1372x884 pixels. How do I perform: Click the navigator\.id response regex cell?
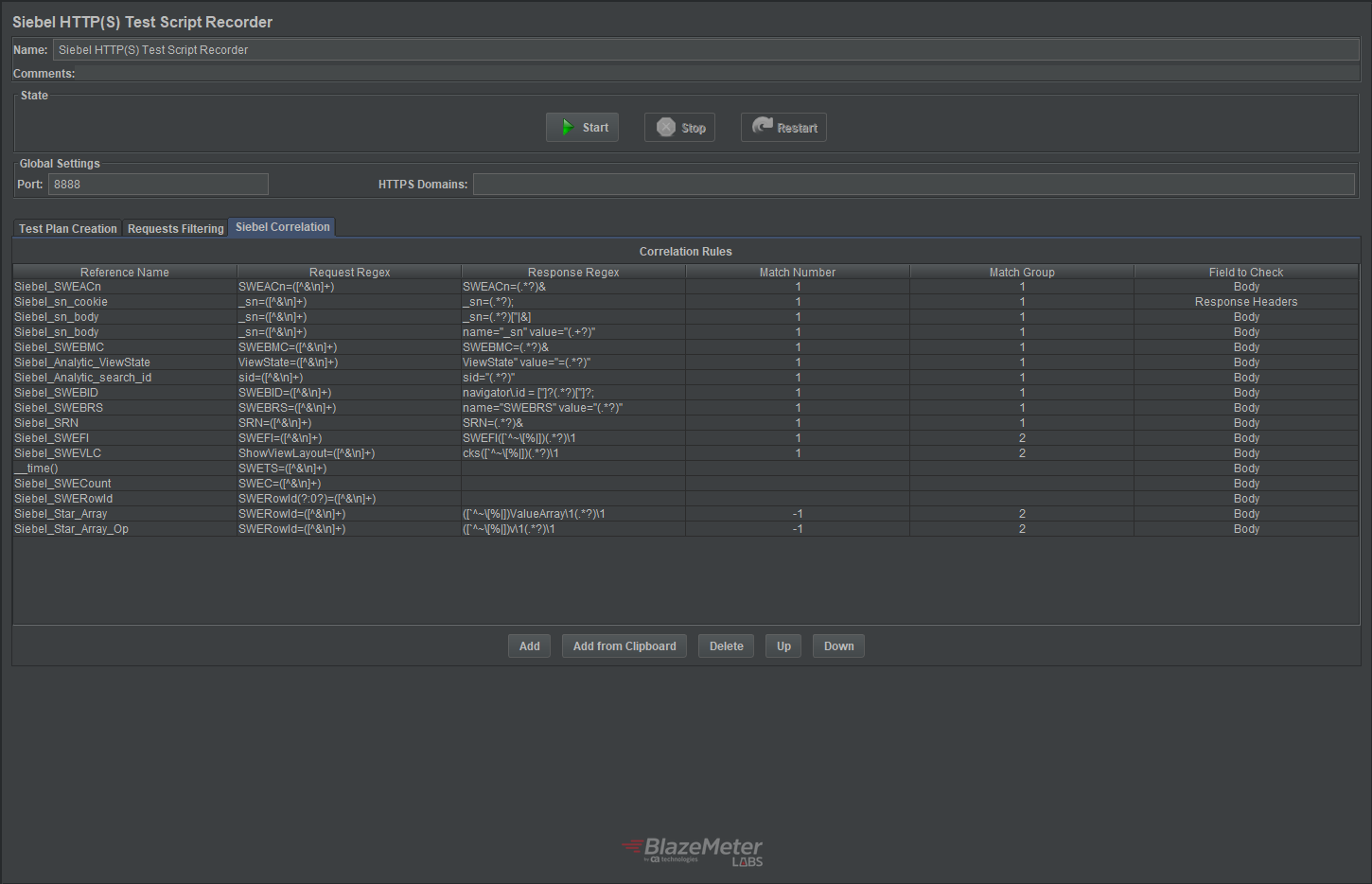coord(573,393)
